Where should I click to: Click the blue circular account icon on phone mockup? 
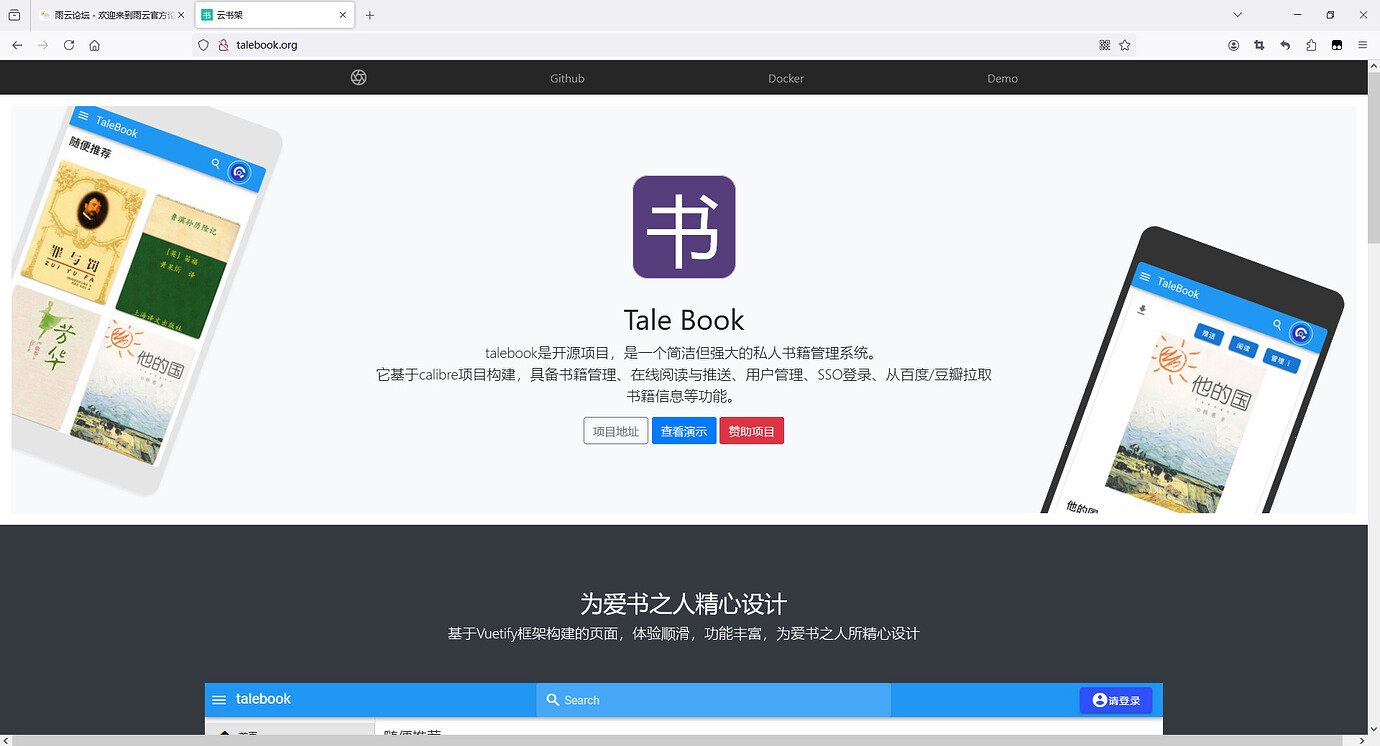[240, 173]
